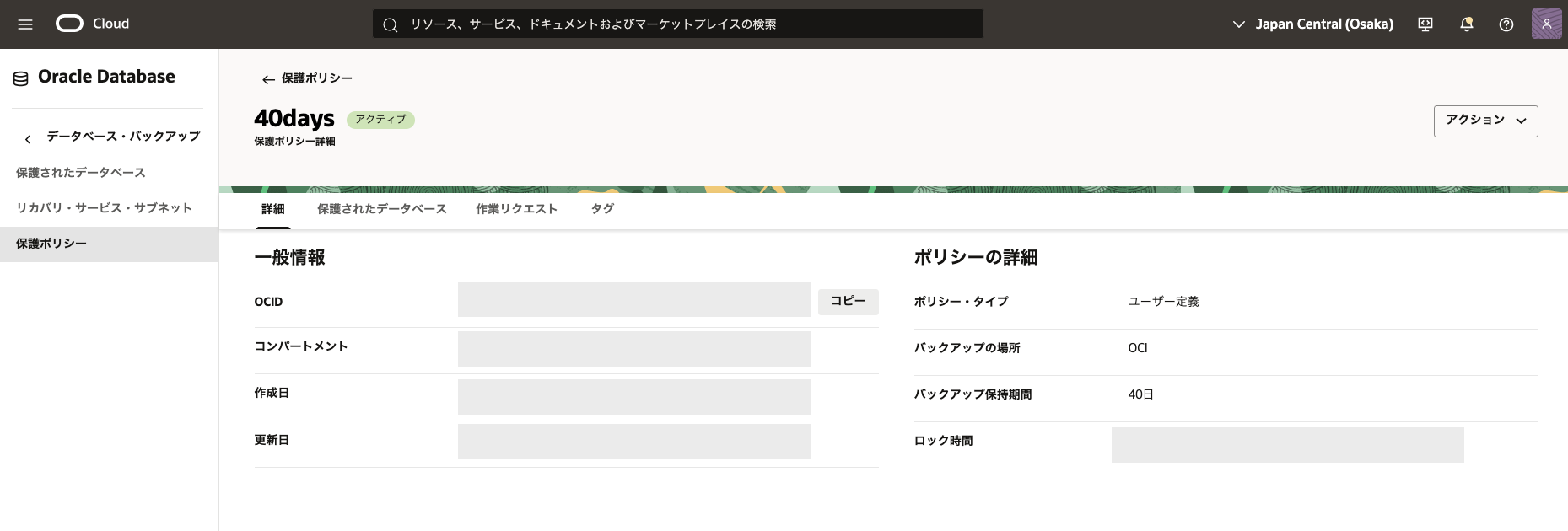Open the Japan Central (Osaka) region selector

[x=1313, y=24]
